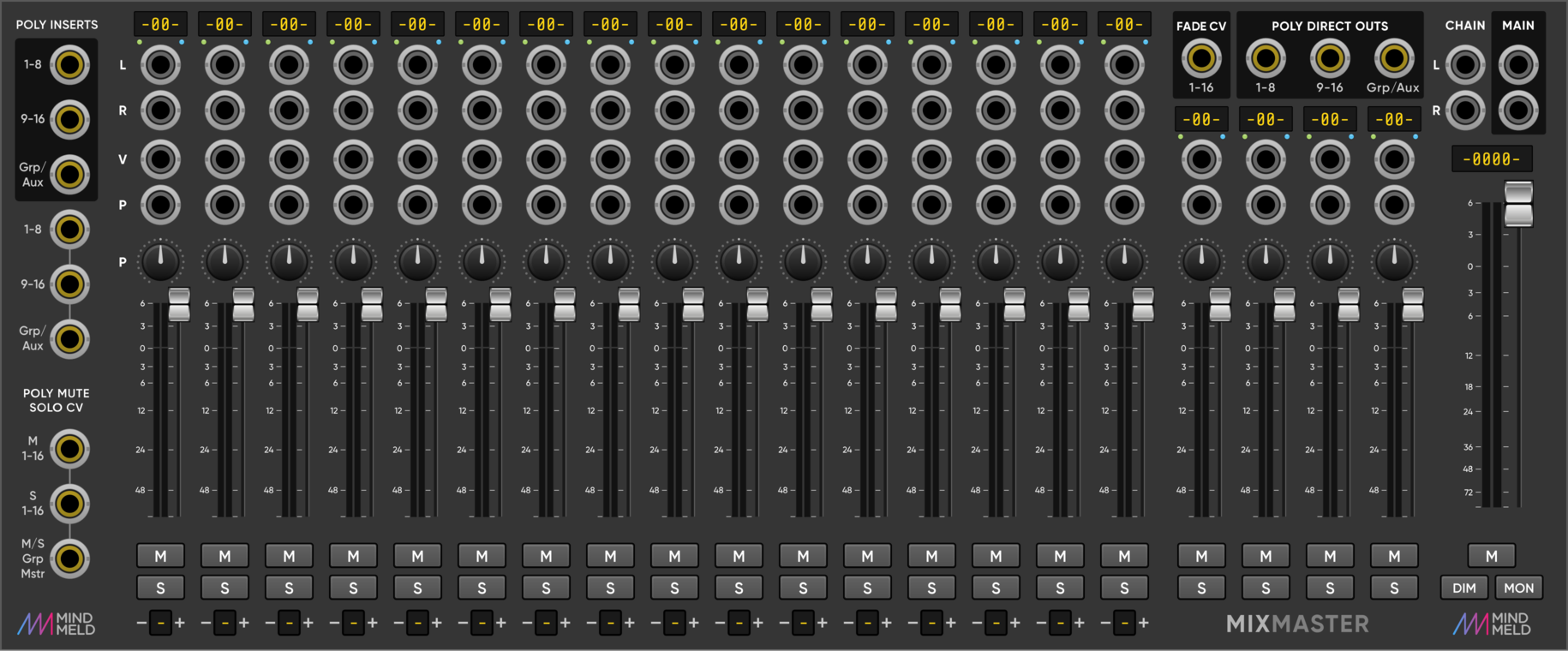Image resolution: width=1568 pixels, height=651 pixels.
Task: Click the Poly Inserts Grp/Aux jack in dark box
Action: (x=69, y=175)
